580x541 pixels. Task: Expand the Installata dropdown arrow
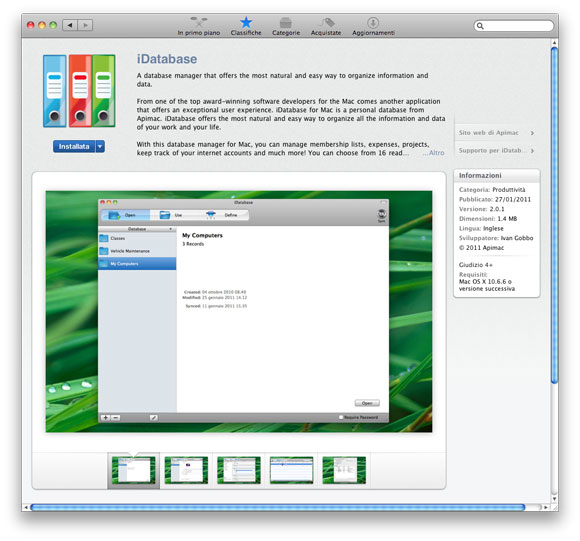[100, 146]
